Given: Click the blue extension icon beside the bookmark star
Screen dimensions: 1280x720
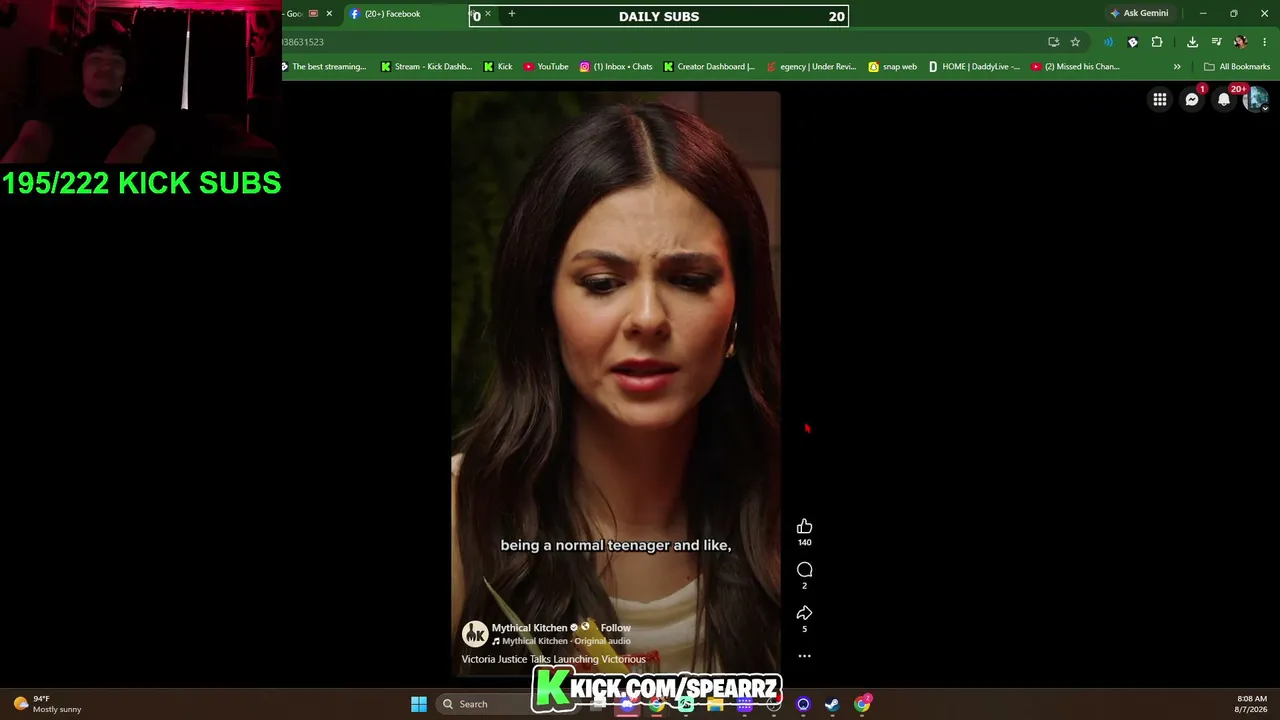Looking at the screenshot, I should (1108, 42).
